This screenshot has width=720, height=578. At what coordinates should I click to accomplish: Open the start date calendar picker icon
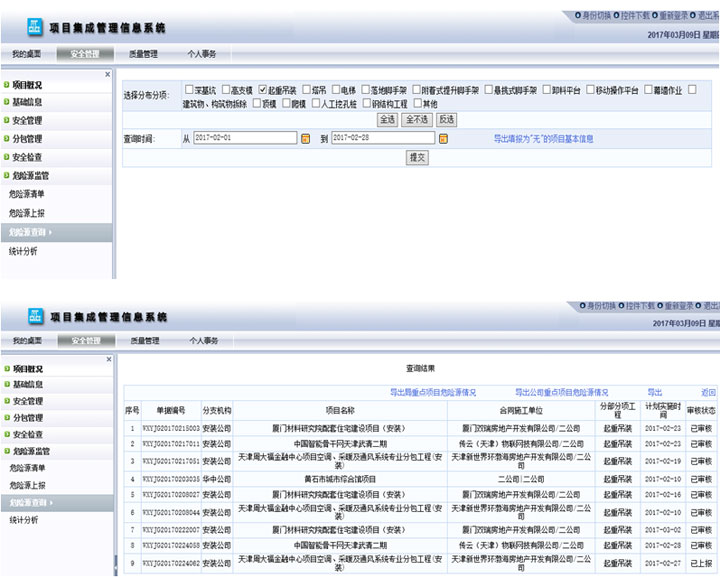pyautogui.click(x=306, y=138)
